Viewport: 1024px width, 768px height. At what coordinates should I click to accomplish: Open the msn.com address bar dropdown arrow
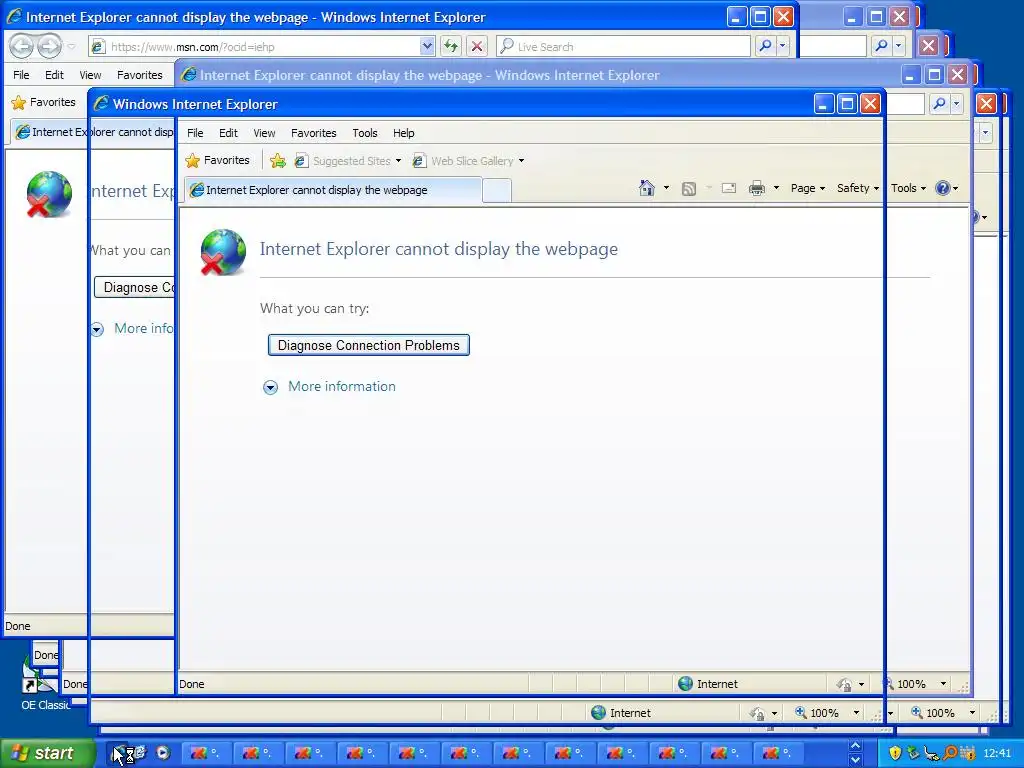pyautogui.click(x=427, y=46)
